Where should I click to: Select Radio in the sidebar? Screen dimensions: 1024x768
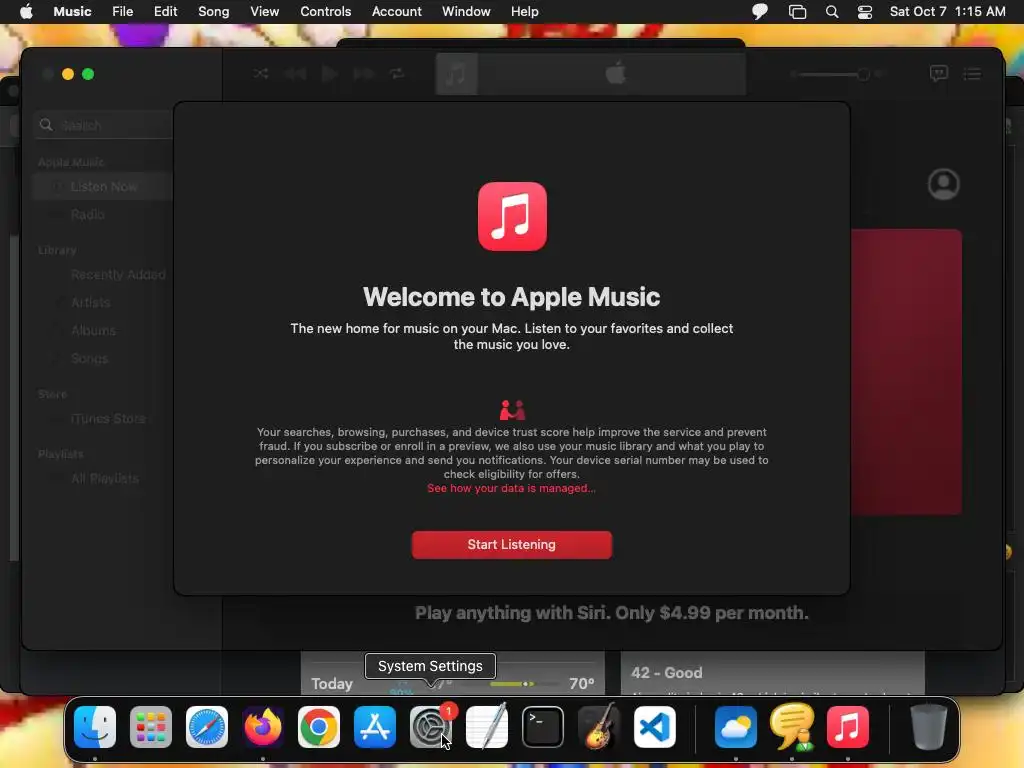88,214
